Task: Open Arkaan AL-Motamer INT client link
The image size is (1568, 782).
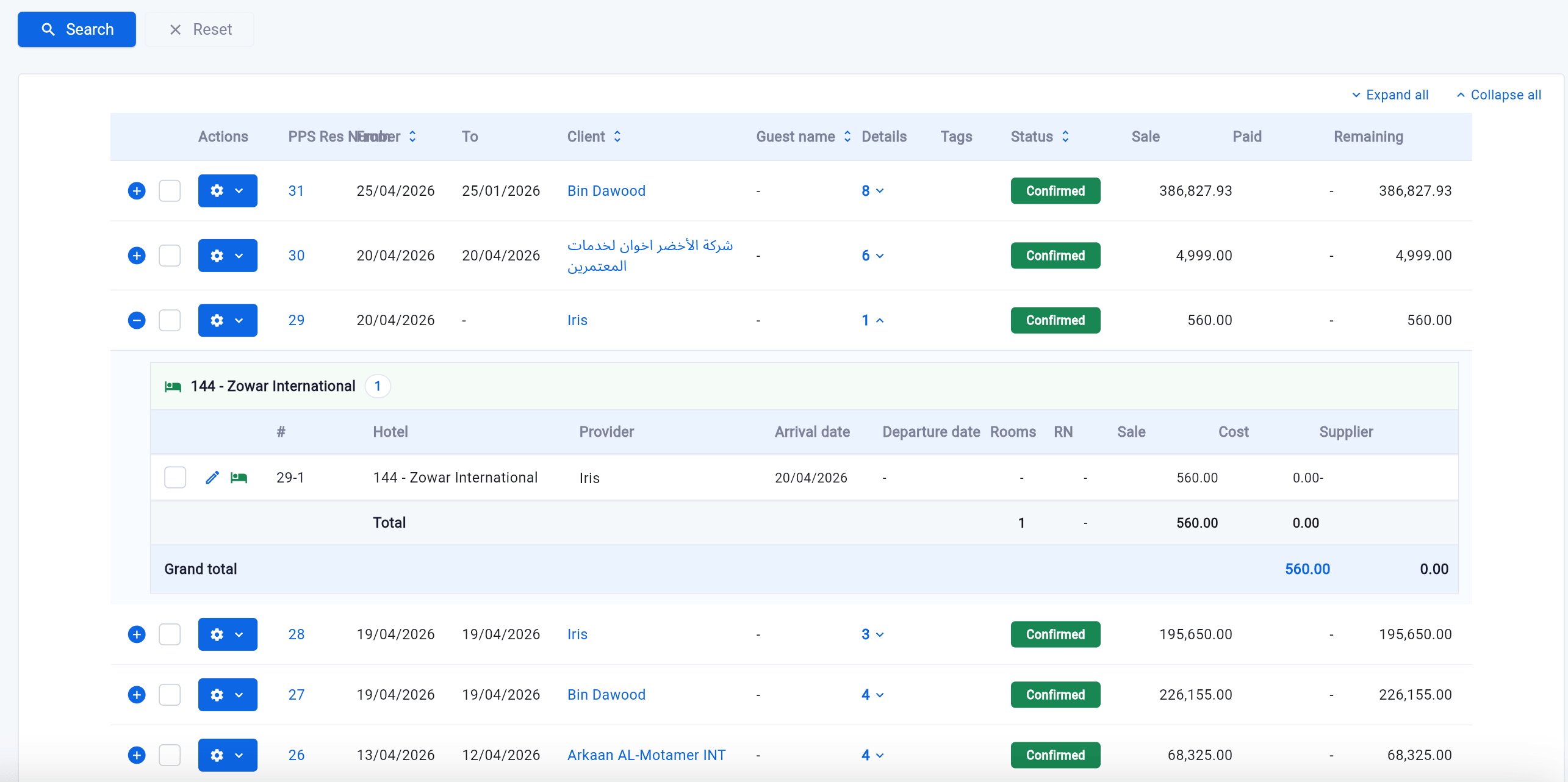Action: click(646, 755)
